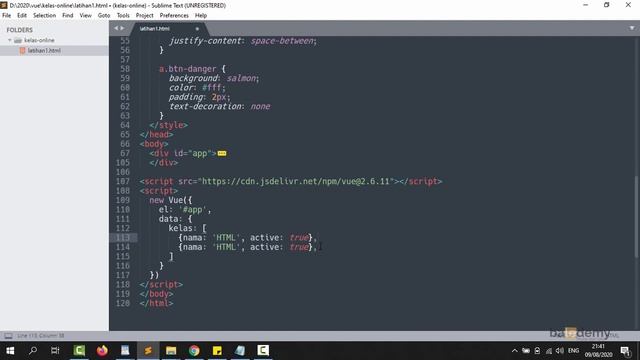Open the volume icon in the system tray
Viewport: 640px width, 360px height.
560,351
